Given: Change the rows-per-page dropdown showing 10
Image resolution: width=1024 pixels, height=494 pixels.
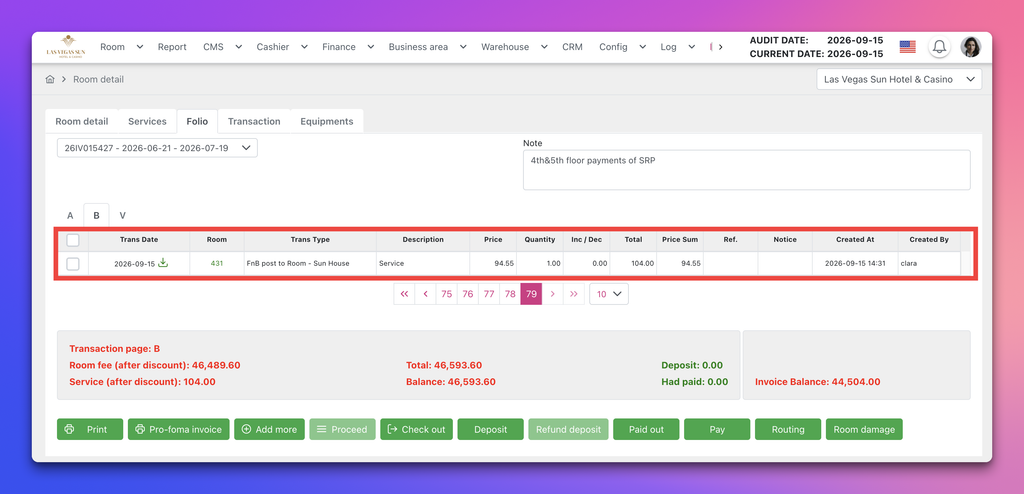Looking at the screenshot, I should pos(609,294).
